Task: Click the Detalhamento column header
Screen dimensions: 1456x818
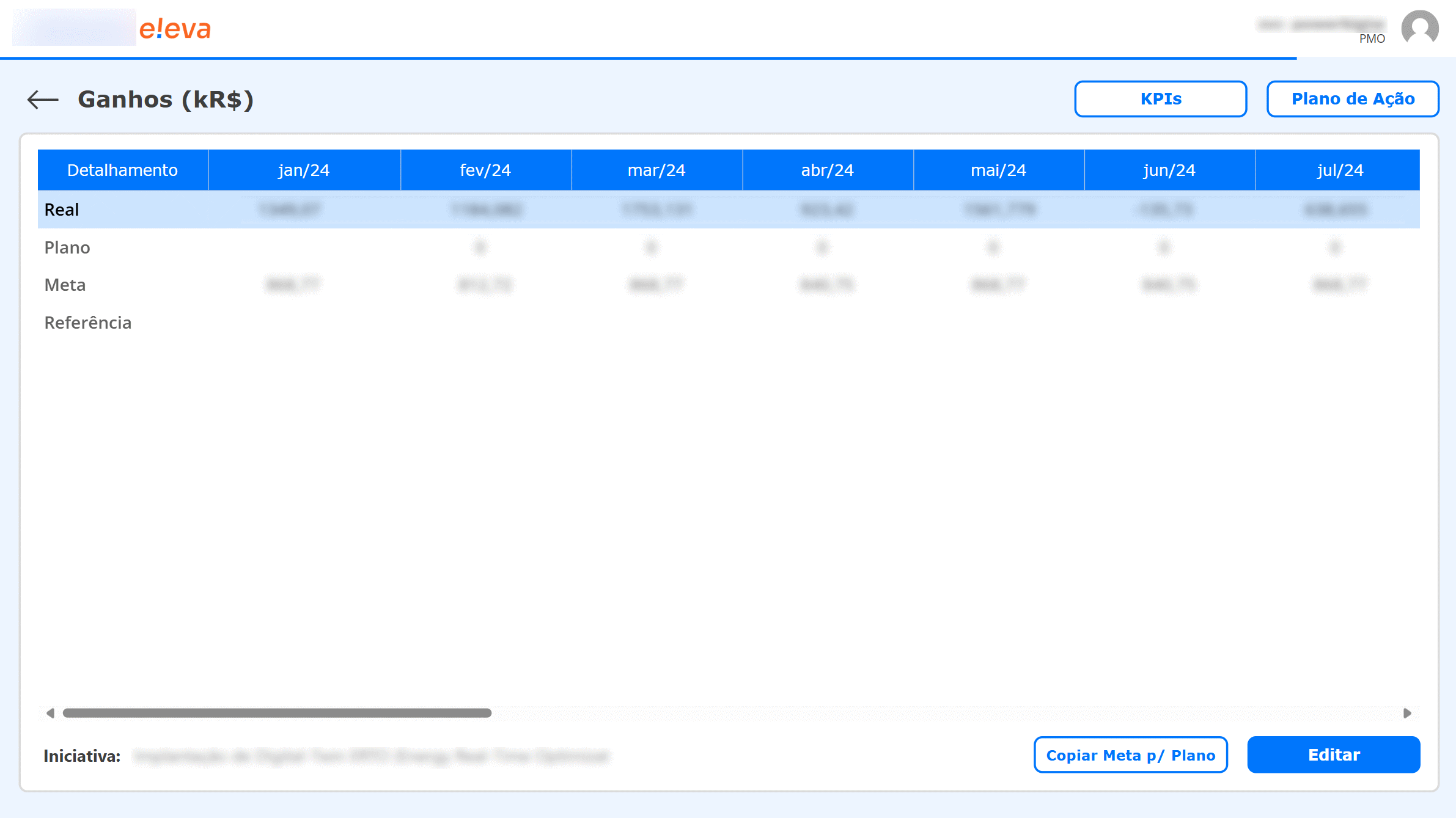Action: 122,170
